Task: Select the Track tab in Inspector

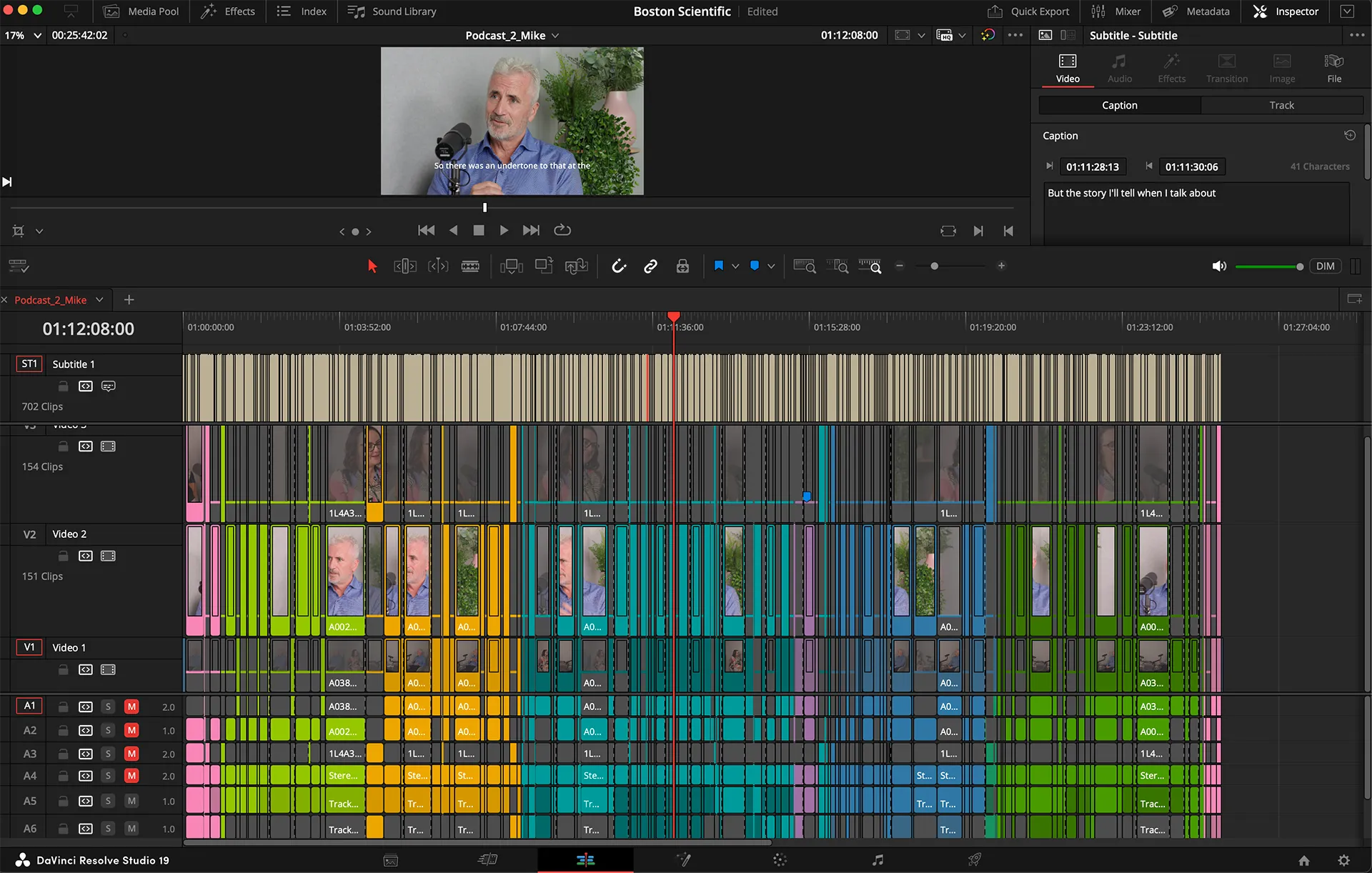Action: [x=1281, y=105]
